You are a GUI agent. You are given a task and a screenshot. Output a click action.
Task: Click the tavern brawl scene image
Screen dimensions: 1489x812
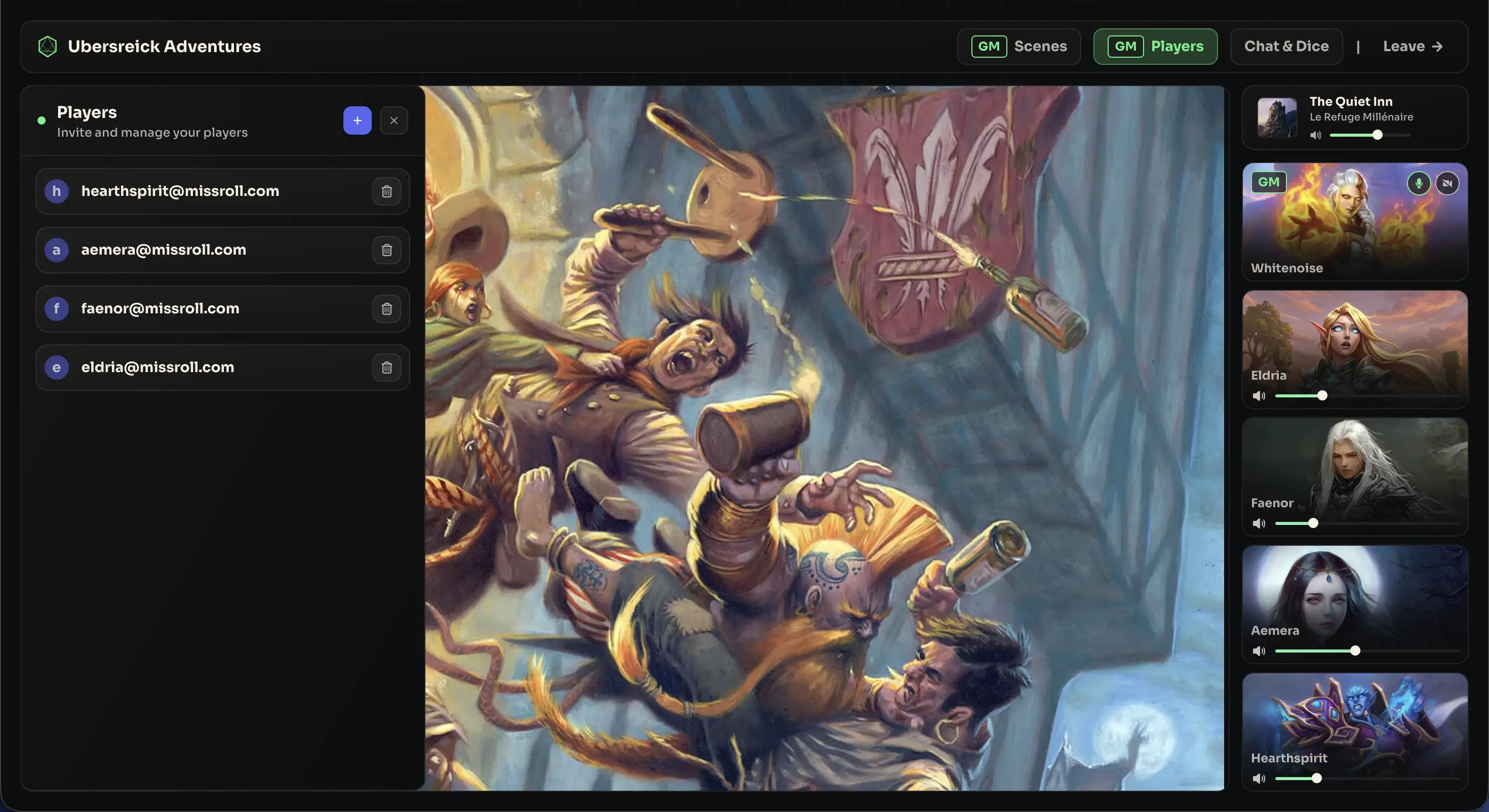click(825, 438)
